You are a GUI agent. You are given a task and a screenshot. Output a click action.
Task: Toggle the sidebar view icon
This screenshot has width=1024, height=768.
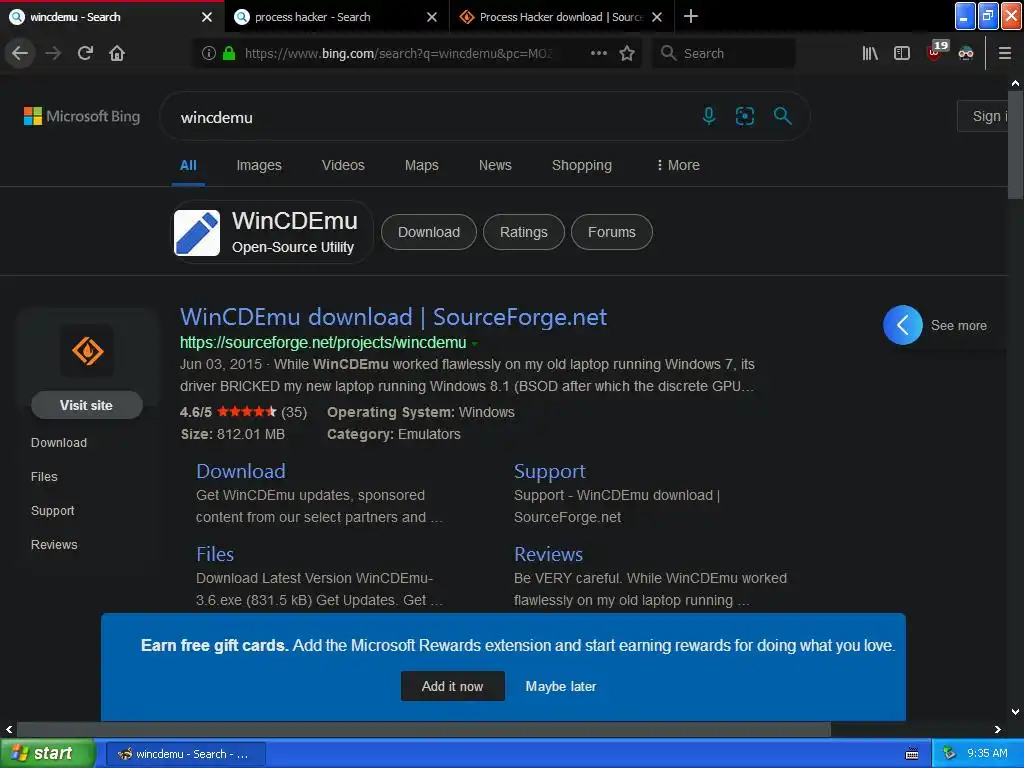click(901, 53)
